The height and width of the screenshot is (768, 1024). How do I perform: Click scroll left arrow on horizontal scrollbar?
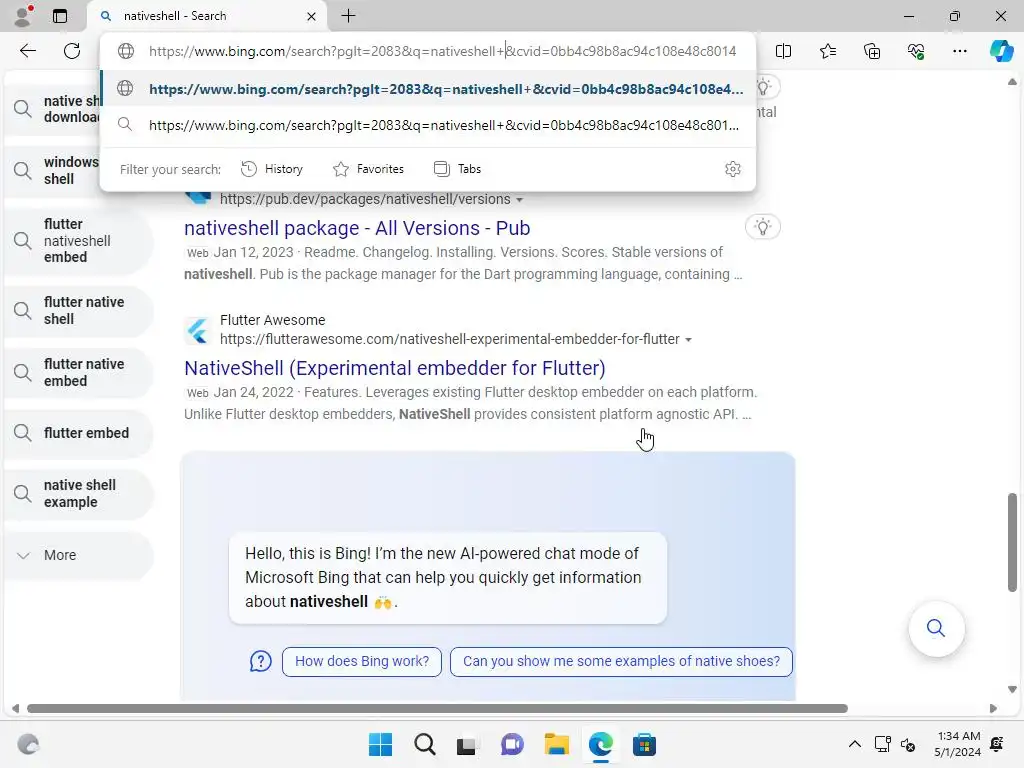15,709
